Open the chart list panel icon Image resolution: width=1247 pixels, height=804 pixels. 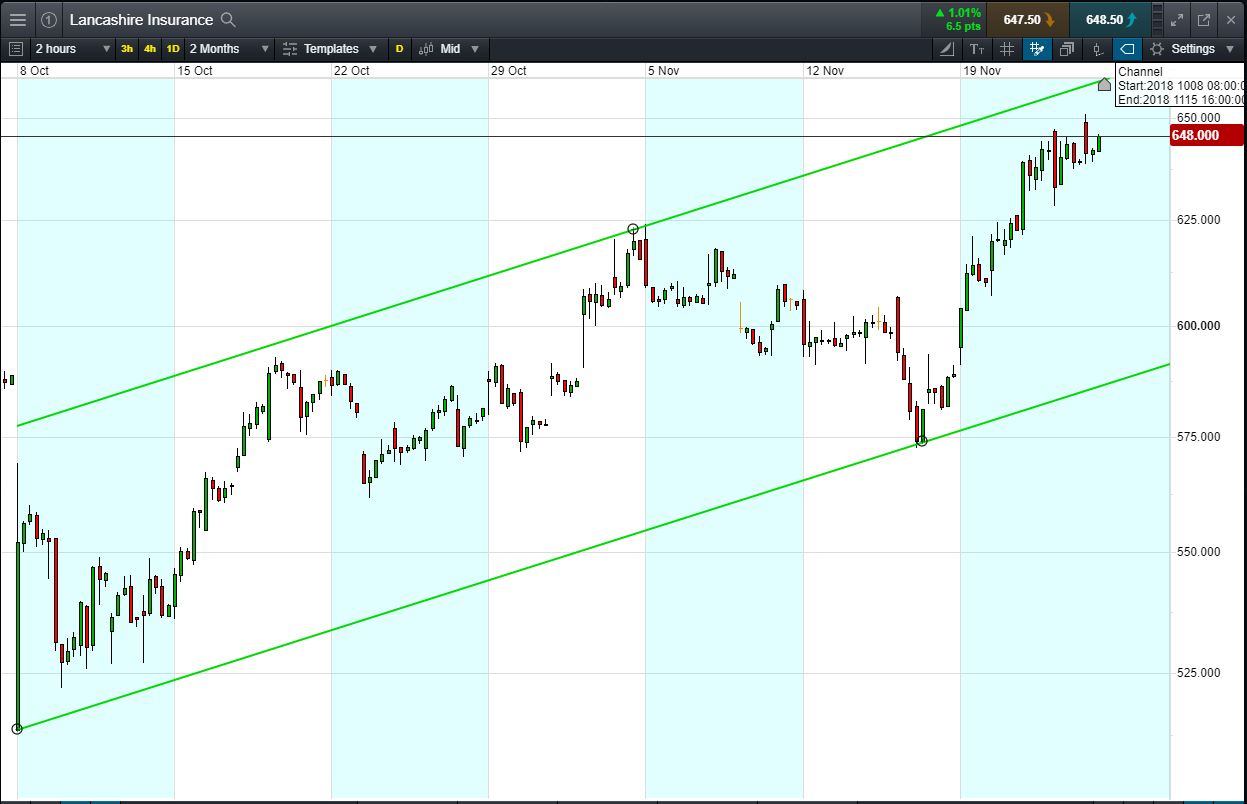coord(15,48)
